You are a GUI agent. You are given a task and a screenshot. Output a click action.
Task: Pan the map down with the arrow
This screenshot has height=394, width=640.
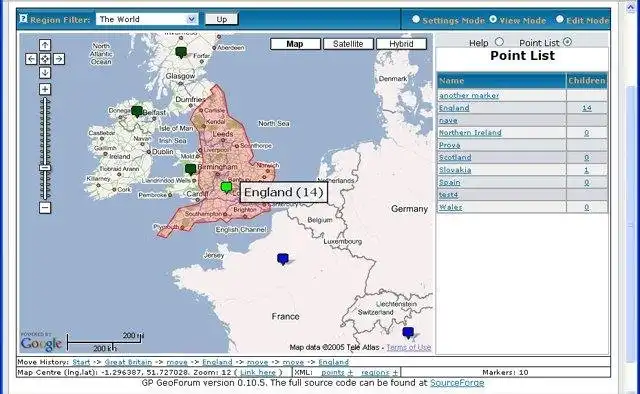pyautogui.click(x=45, y=73)
